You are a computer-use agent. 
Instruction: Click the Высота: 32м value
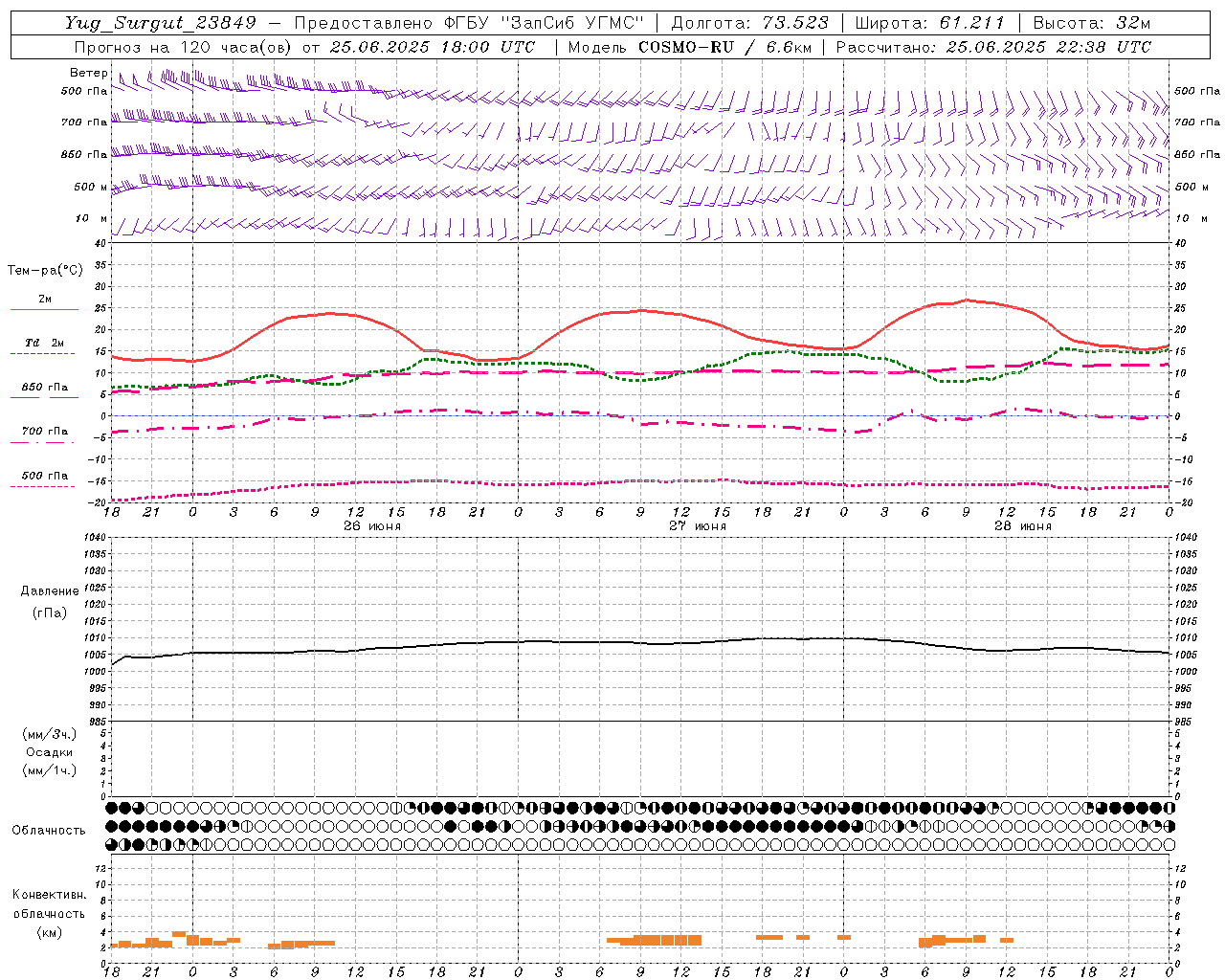point(1091,23)
